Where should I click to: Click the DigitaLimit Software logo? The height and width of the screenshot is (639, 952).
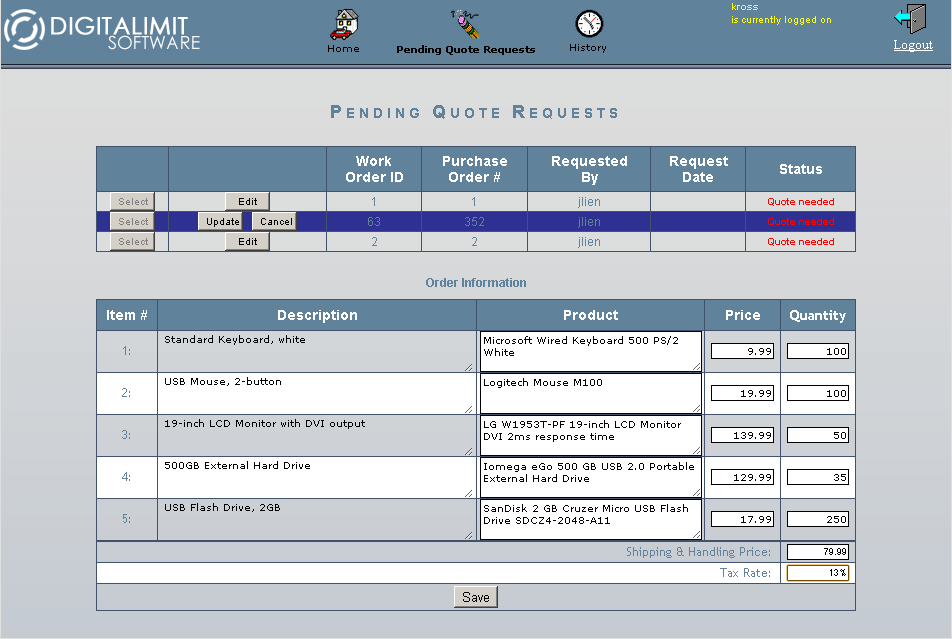[102, 29]
